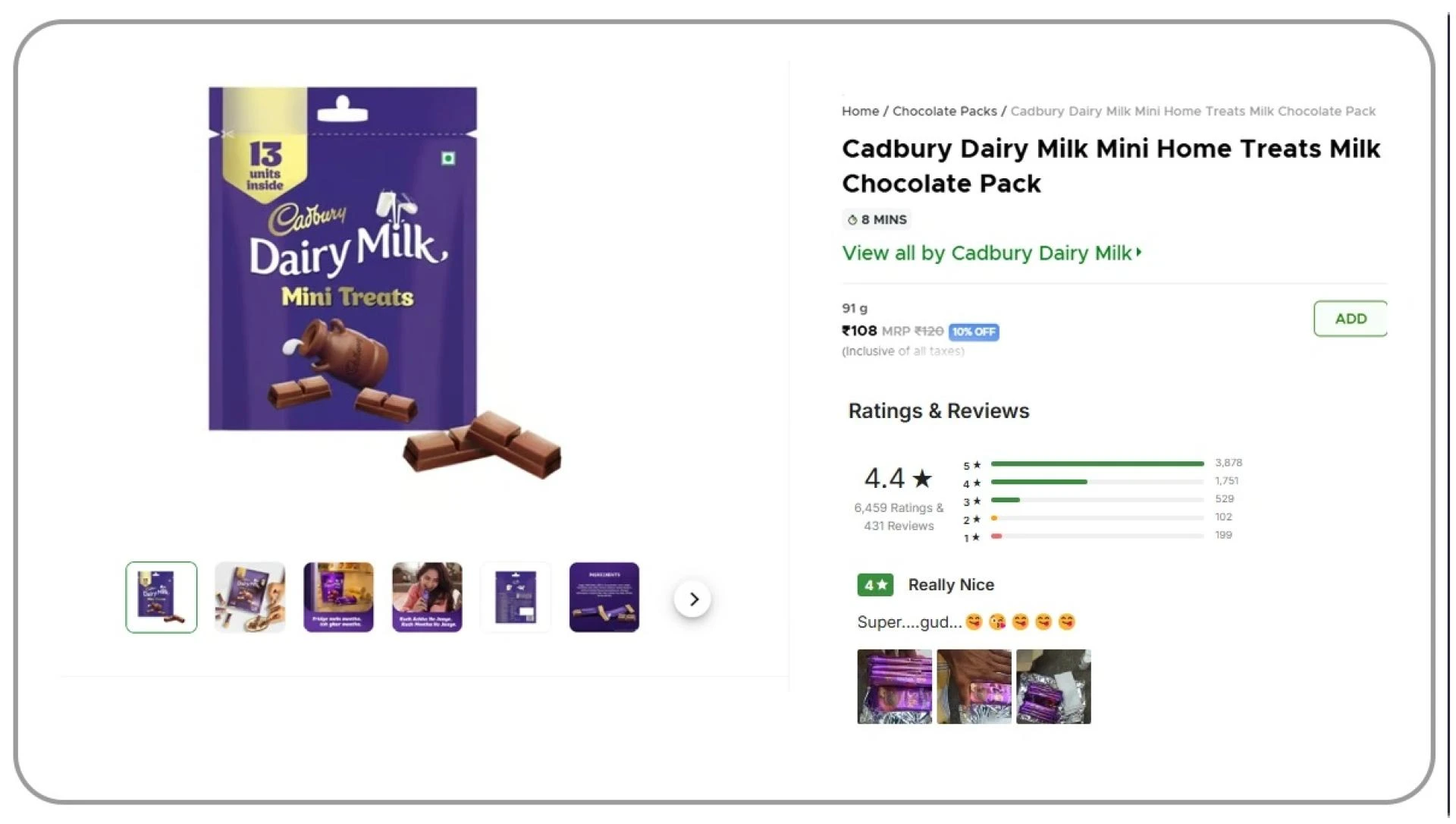
Task: Click the 5-star row star icon
Action: point(976,463)
